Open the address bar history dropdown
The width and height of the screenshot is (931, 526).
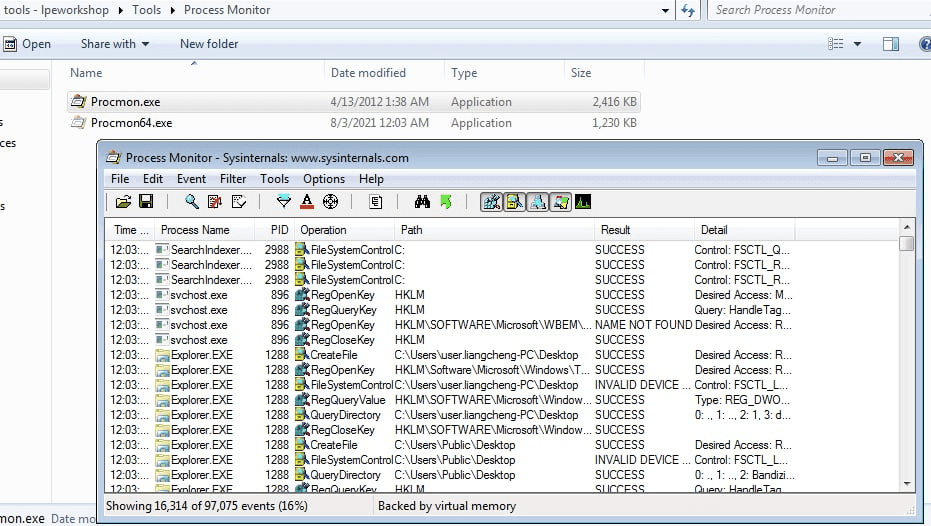pos(665,10)
